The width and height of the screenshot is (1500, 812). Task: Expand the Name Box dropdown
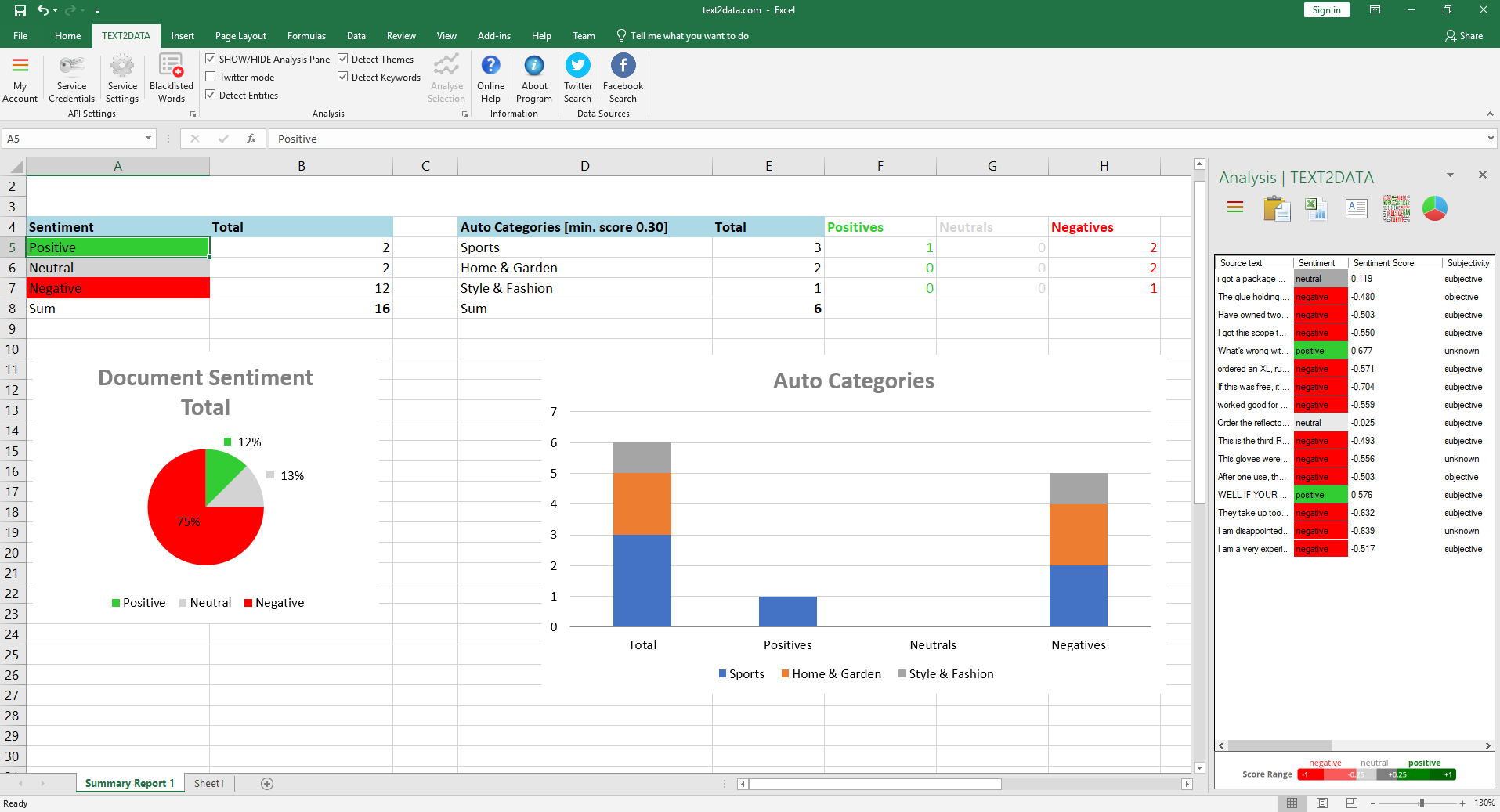[x=148, y=139]
